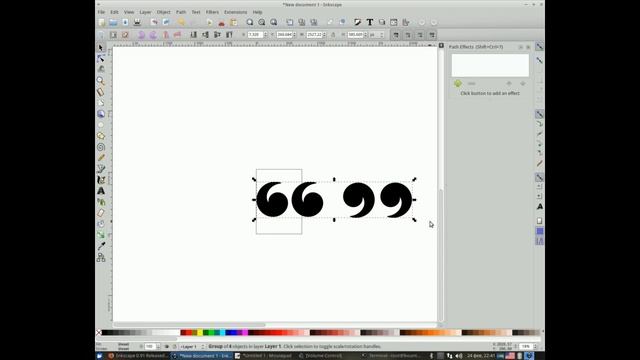Screen dimensions: 640x360
Task: Select the Gradient tool
Action: tap(101, 235)
